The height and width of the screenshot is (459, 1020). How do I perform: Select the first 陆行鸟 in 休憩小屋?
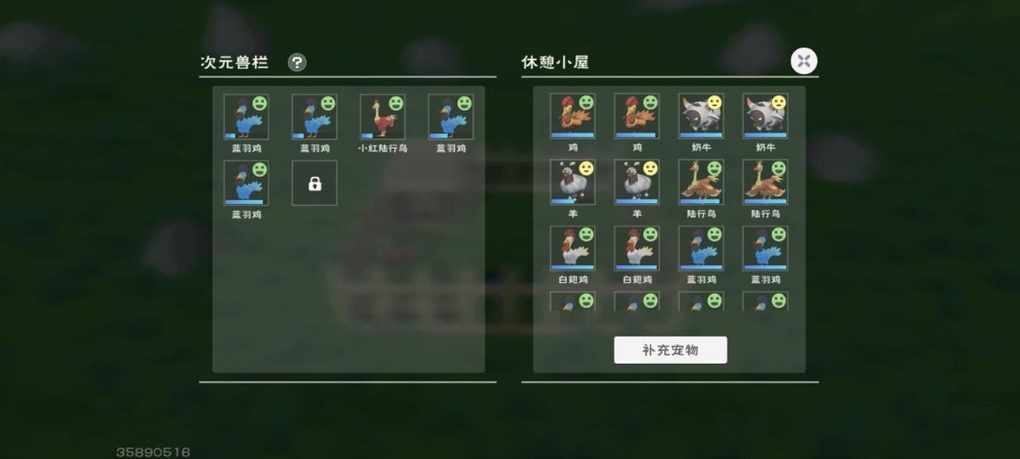[x=701, y=182]
